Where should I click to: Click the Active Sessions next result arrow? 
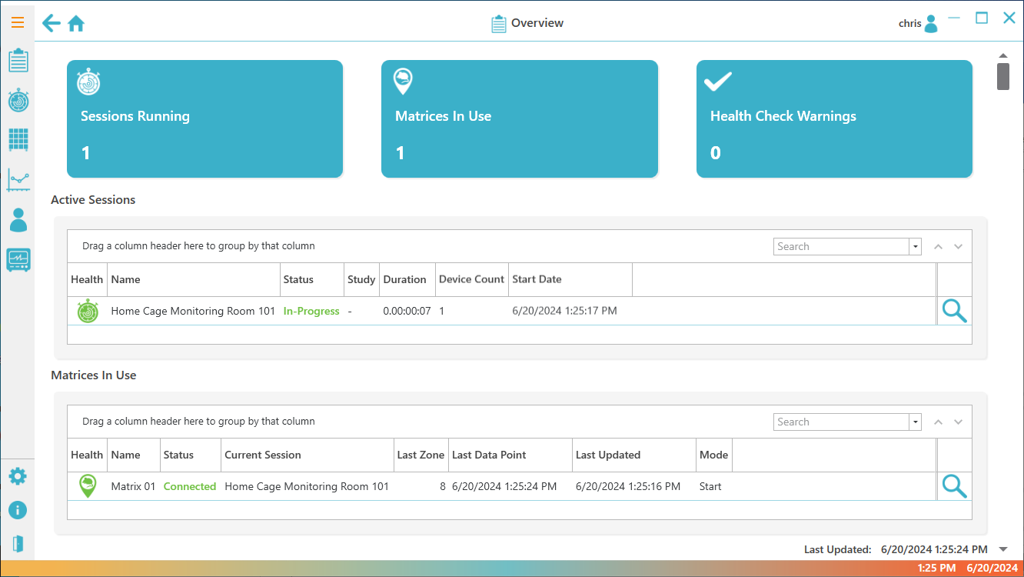[958, 247]
